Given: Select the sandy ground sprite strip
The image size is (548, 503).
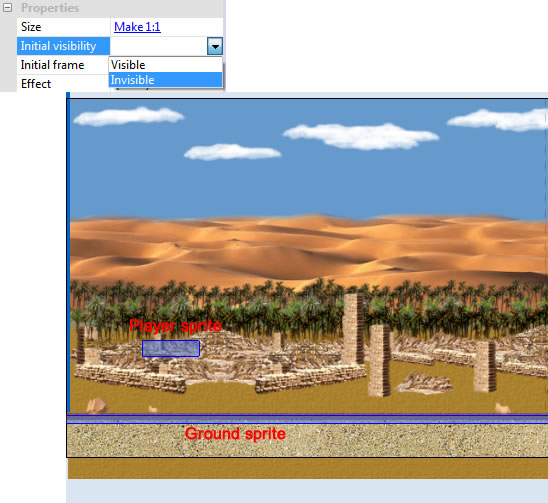Looking at the screenshot, I should (x=308, y=440).
